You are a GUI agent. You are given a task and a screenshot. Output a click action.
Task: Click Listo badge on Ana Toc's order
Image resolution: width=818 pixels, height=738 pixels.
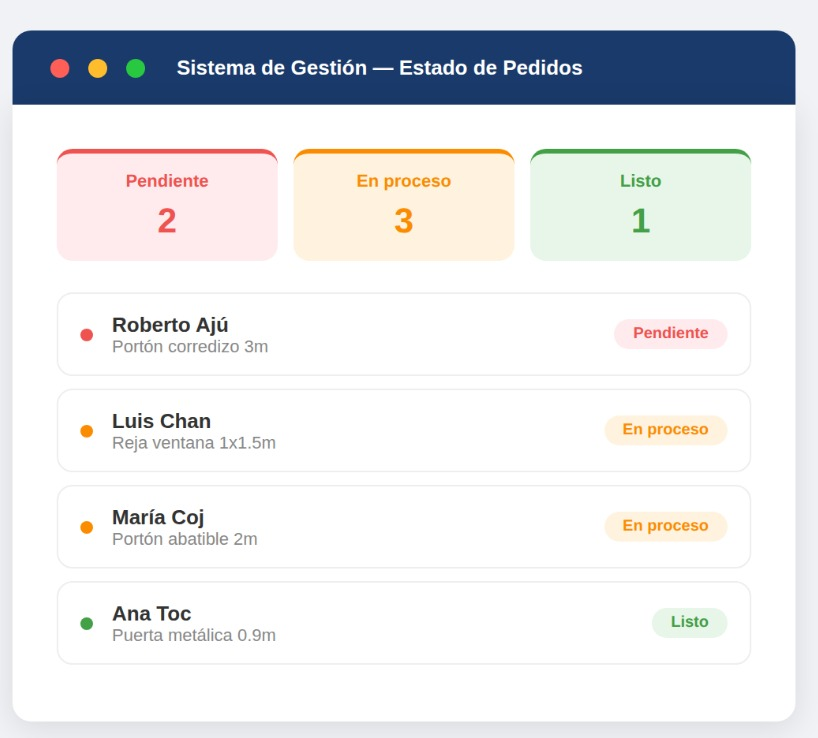coord(689,622)
